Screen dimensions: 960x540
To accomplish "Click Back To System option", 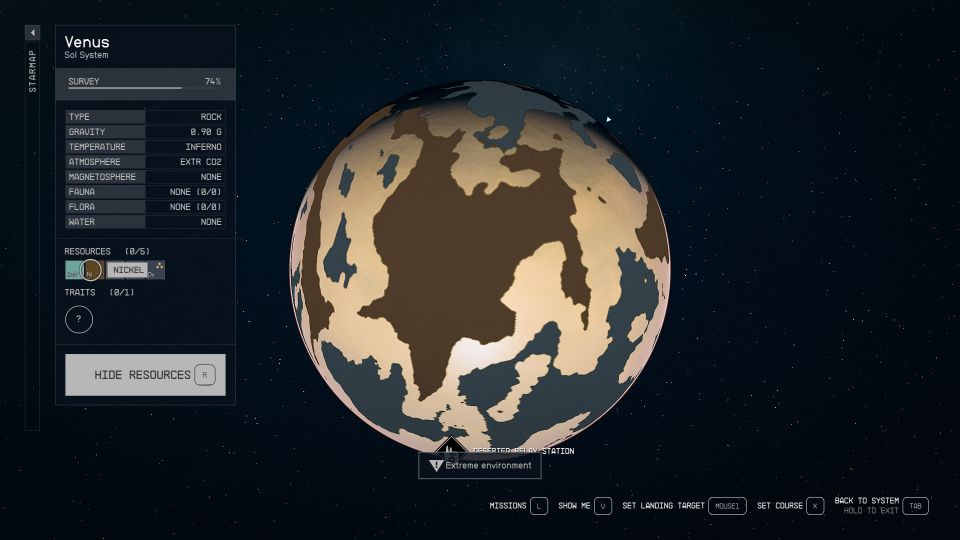I will click(866, 501).
